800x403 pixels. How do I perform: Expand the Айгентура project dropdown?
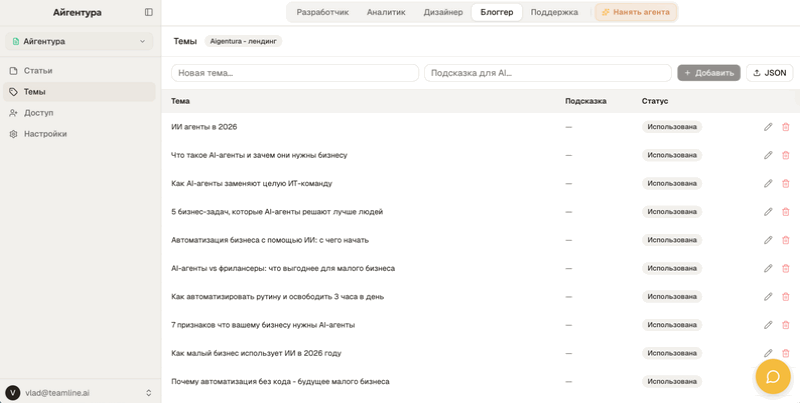(79, 41)
